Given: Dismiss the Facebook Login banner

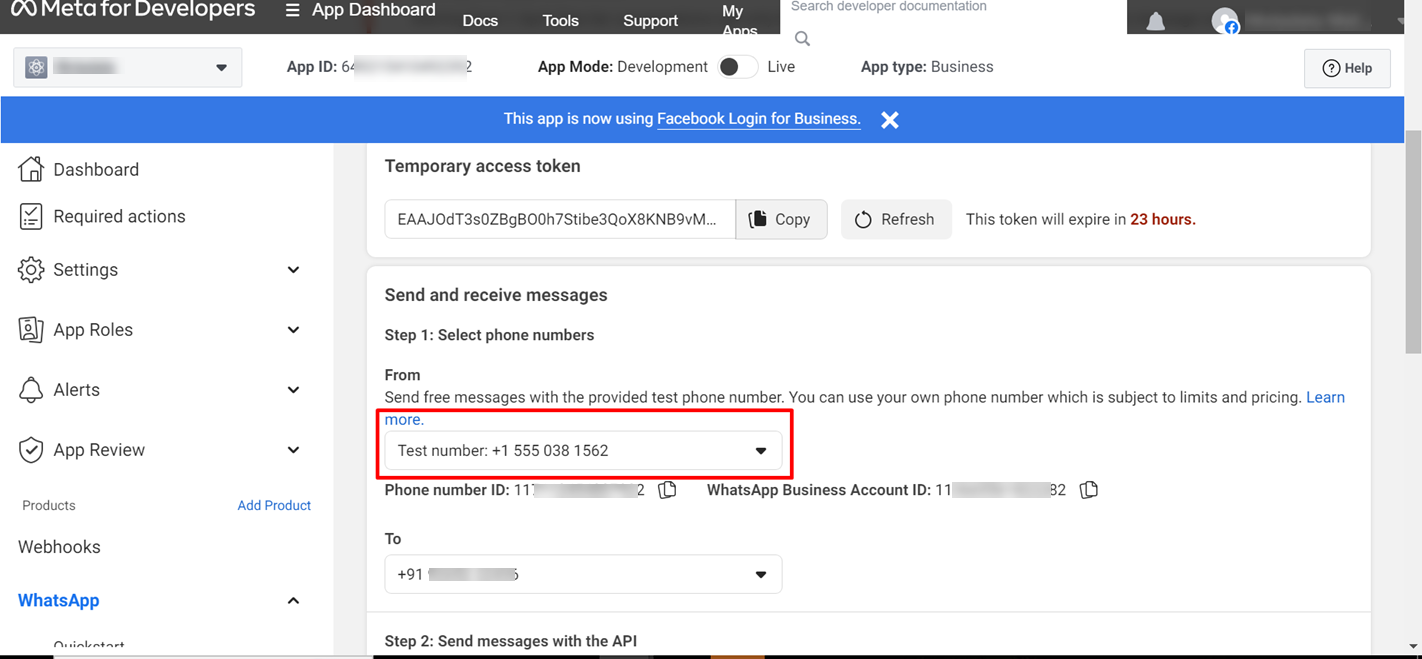Looking at the screenshot, I should [889, 120].
